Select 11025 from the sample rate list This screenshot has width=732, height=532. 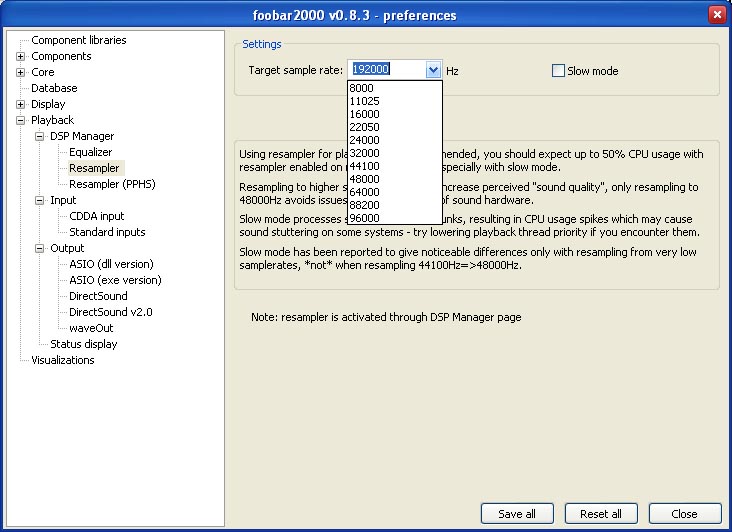pos(395,101)
